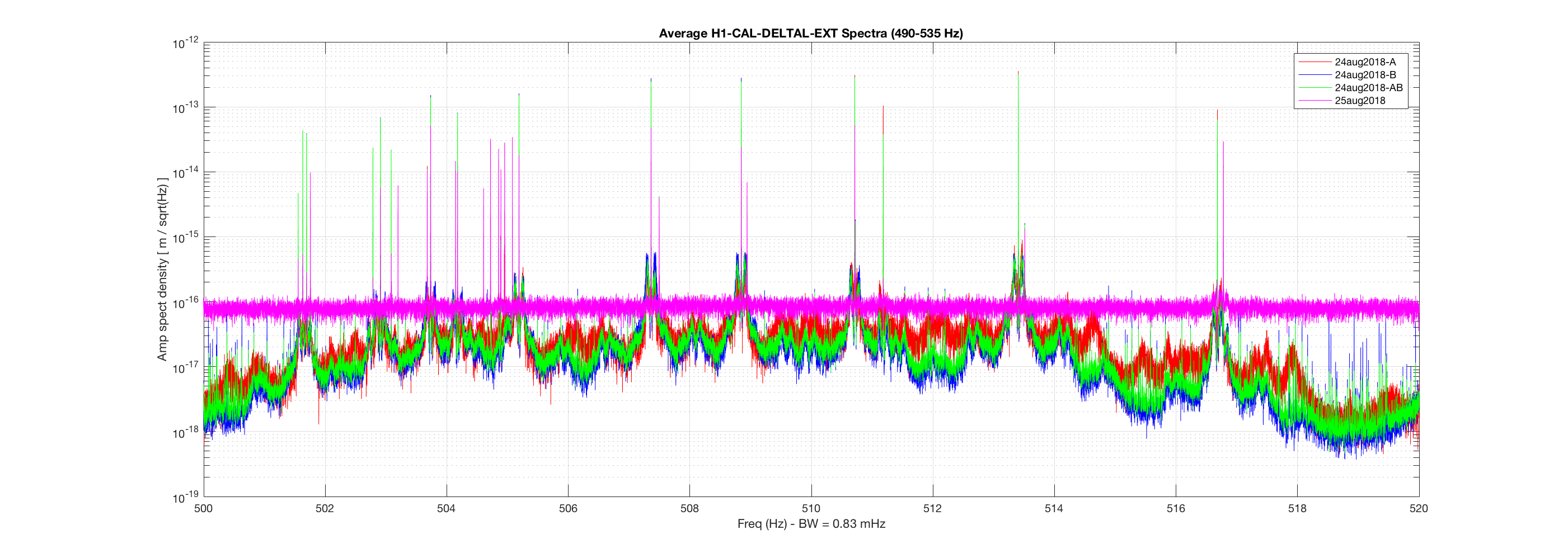Click x-axis tick label "518"

(1297, 508)
